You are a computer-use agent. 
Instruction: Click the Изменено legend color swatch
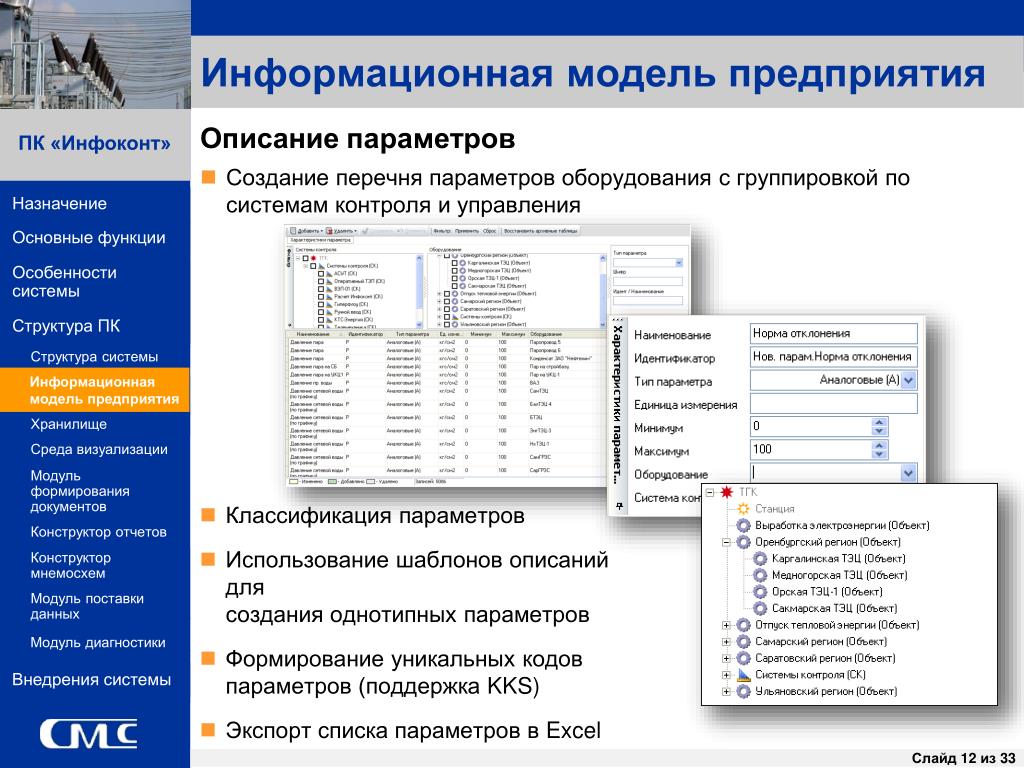point(293,481)
